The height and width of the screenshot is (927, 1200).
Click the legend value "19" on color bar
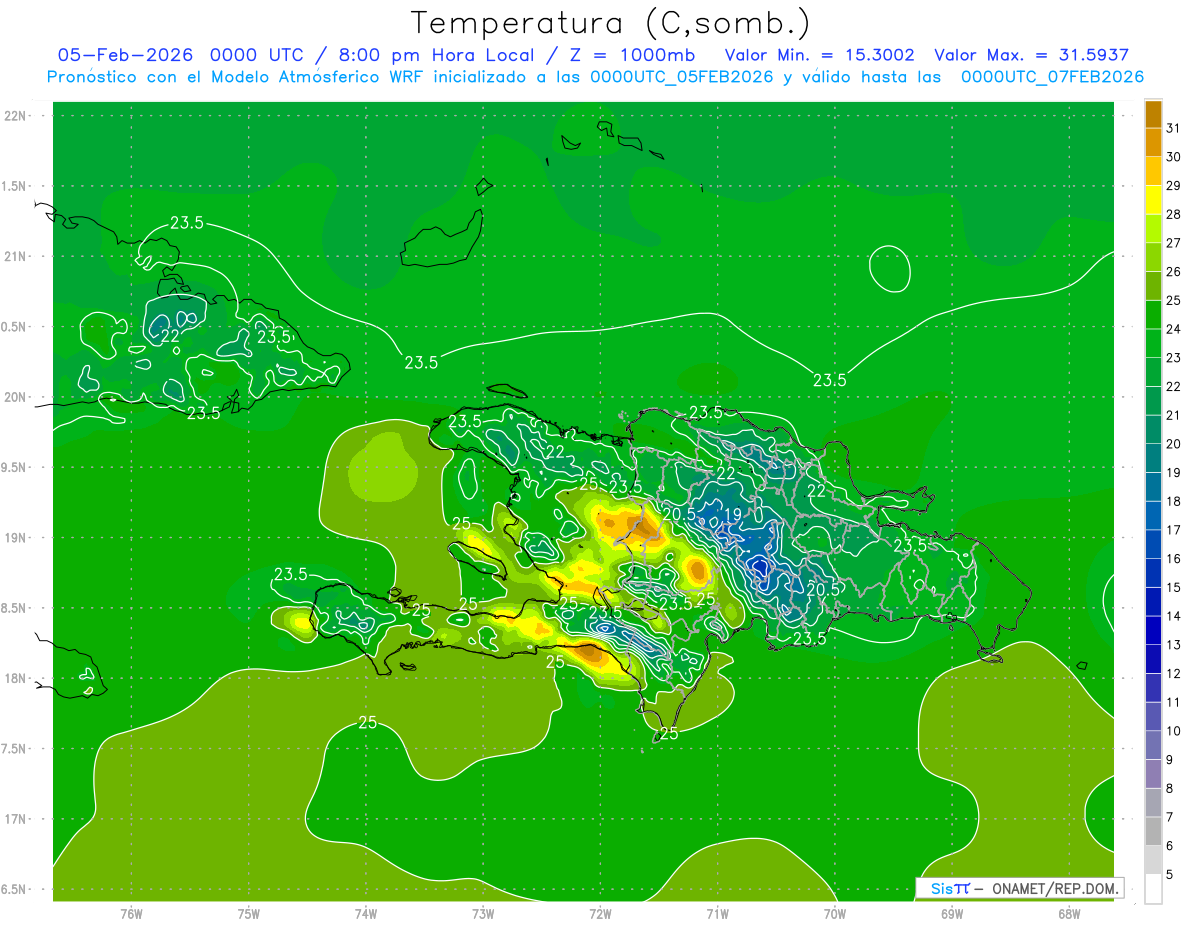coord(1173,473)
